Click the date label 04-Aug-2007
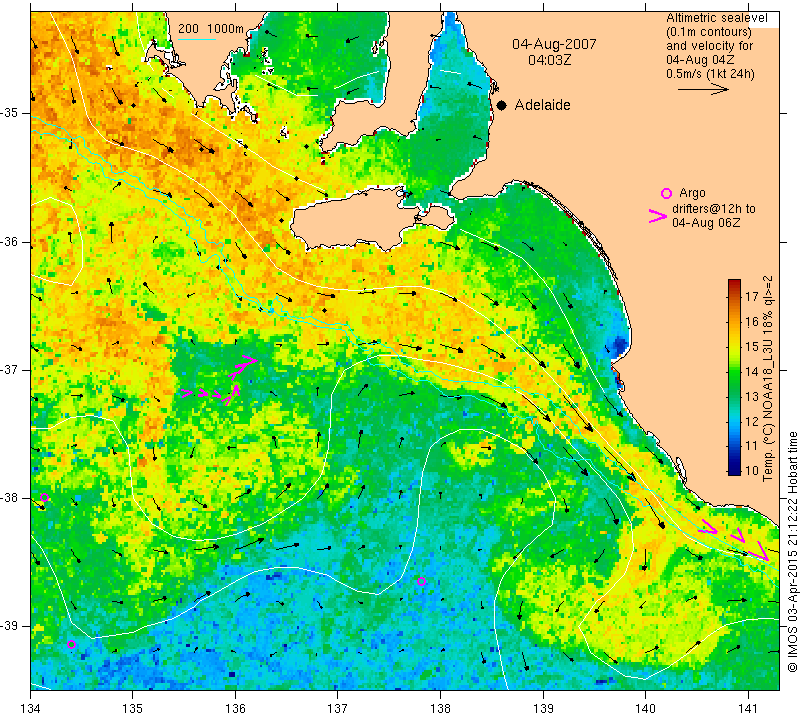 pyautogui.click(x=554, y=44)
